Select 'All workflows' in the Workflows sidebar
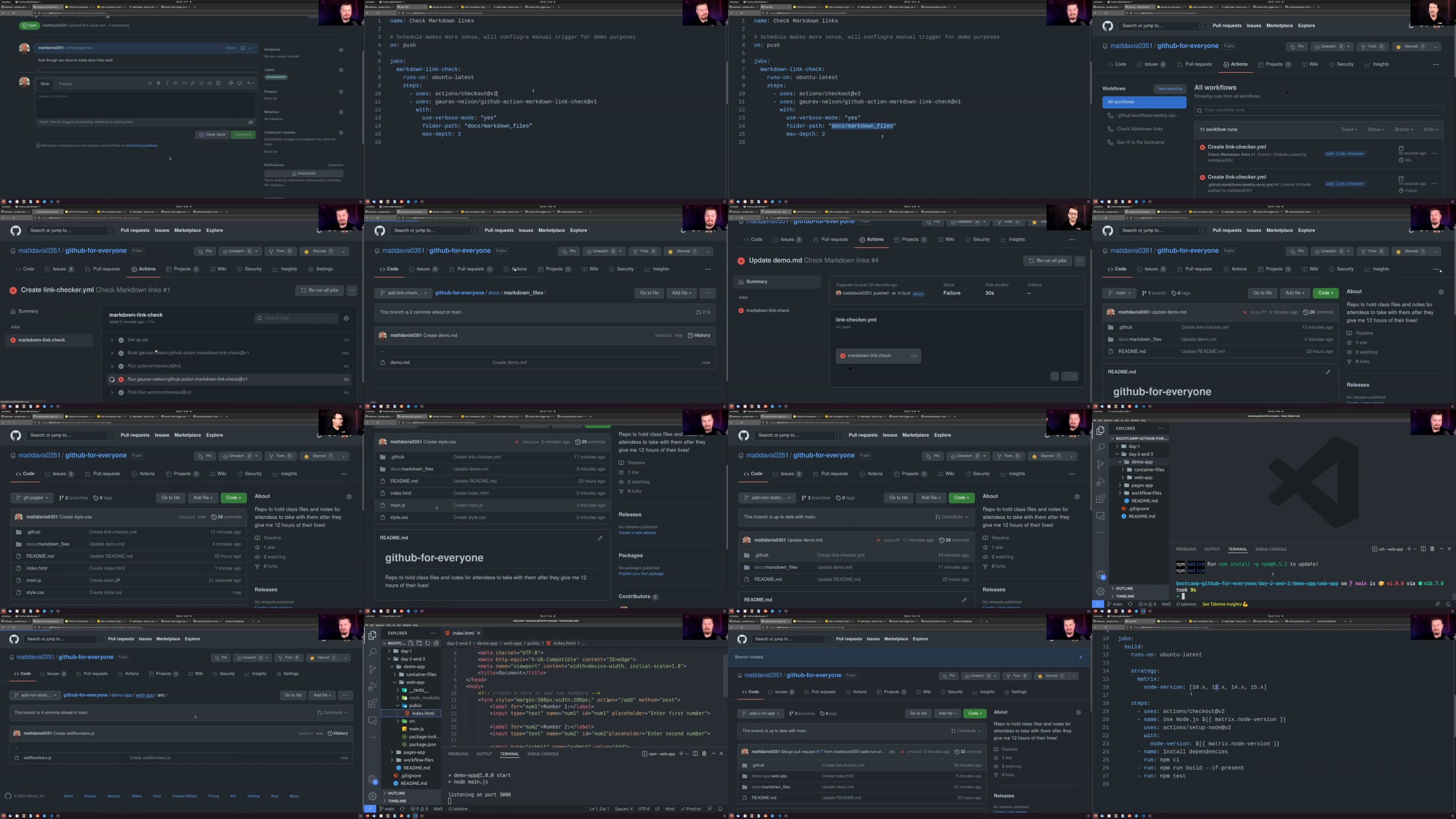1456x819 pixels. (1144, 102)
